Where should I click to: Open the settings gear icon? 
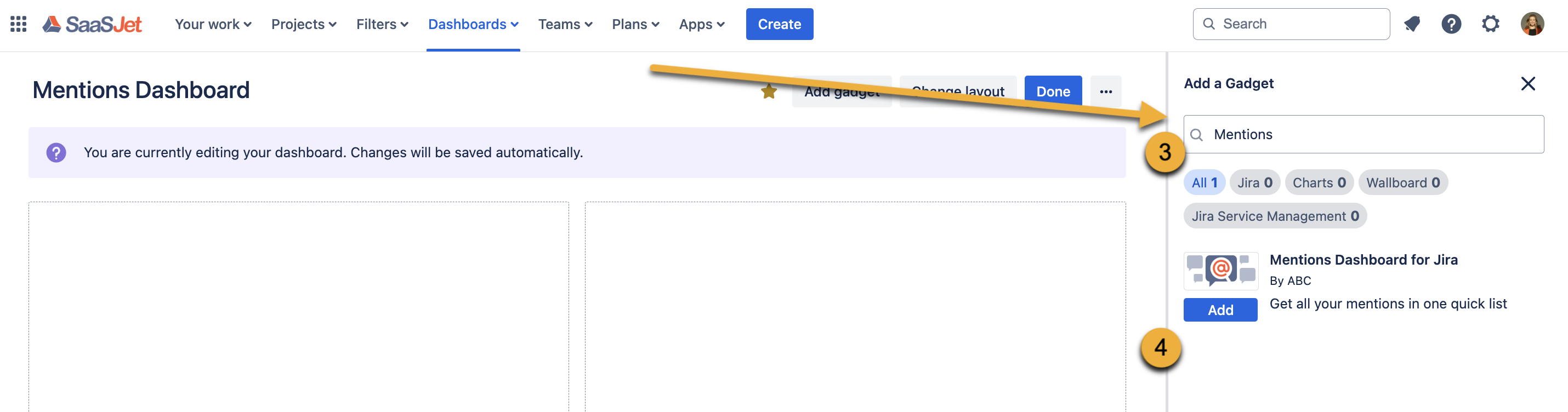click(x=1490, y=24)
